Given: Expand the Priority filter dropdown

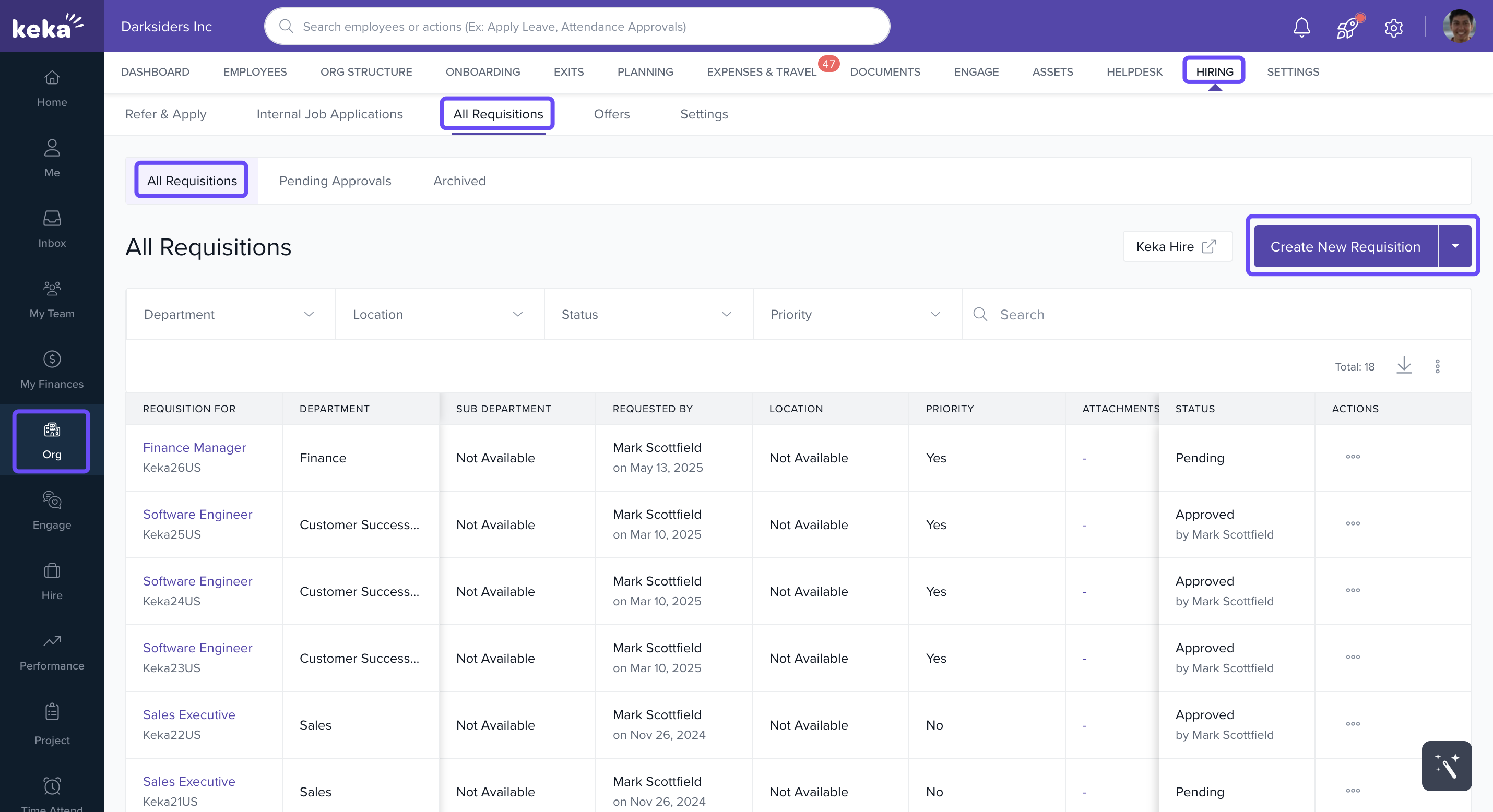Looking at the screenshot, I should [x=857, y=314].
